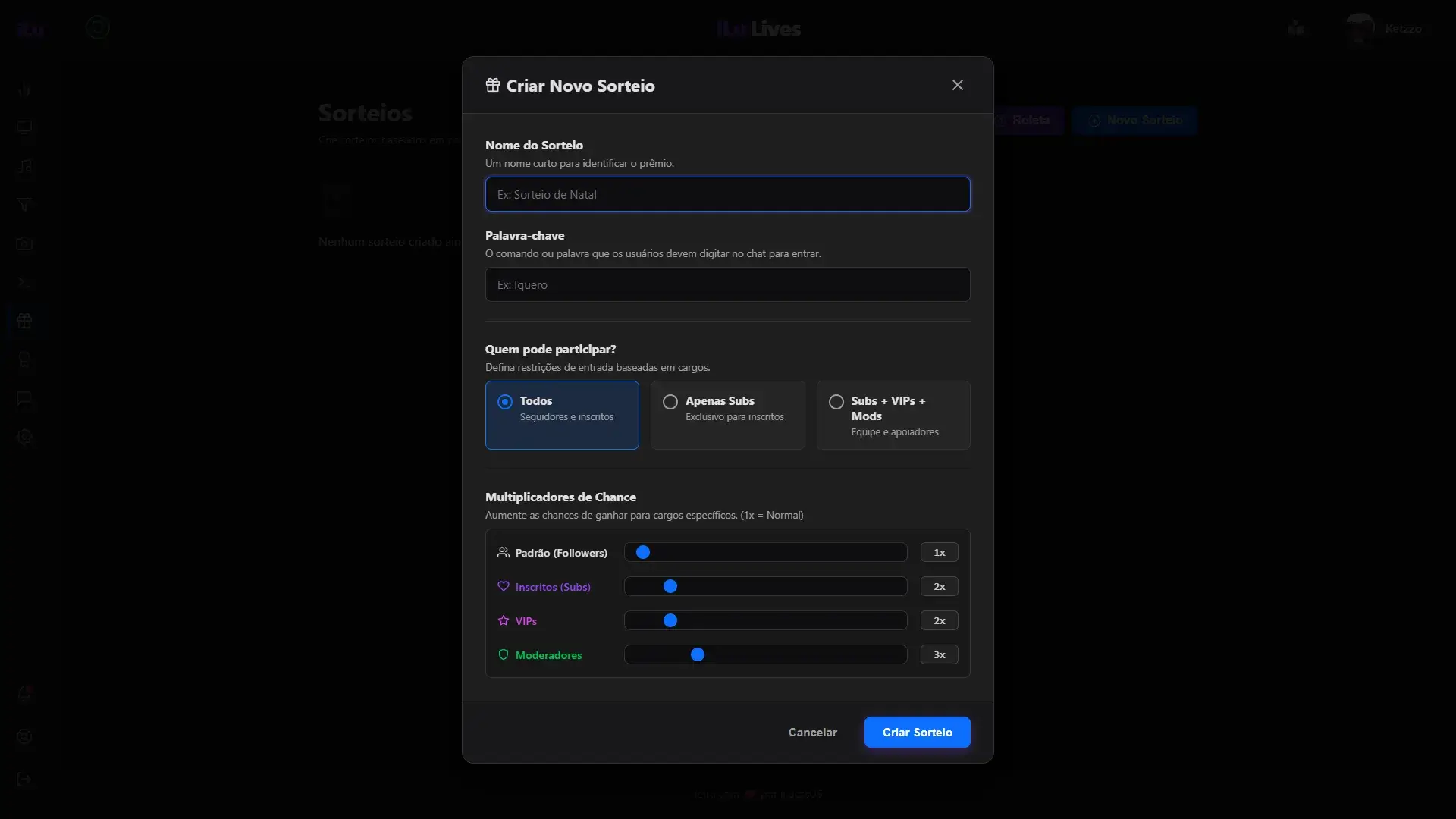The height and width of the screenshot is (819, 1456).
Task: Open the settings gear icon in sidebar
Action: [24, 437]
